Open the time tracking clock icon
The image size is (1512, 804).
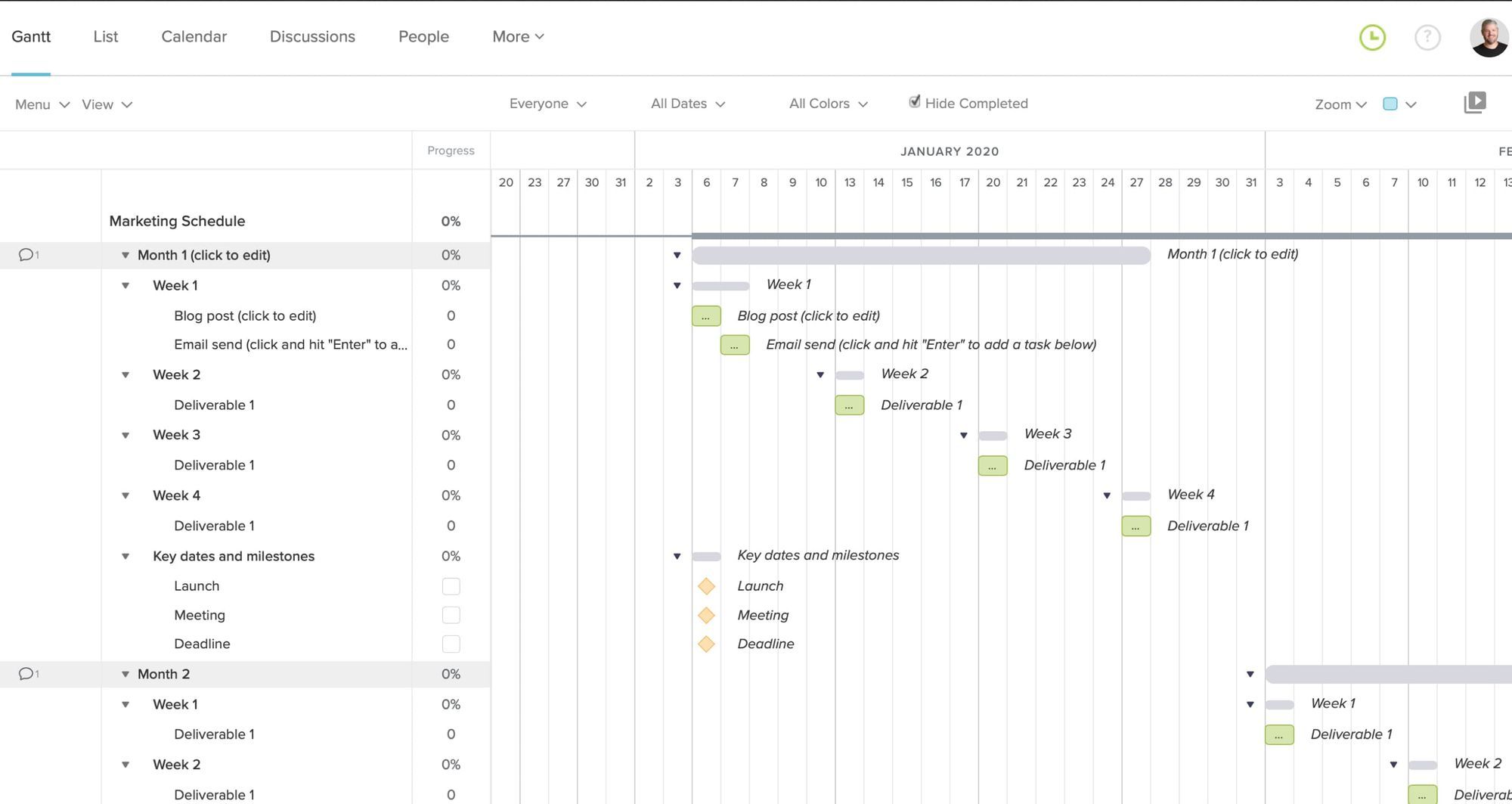(1371, 37)
